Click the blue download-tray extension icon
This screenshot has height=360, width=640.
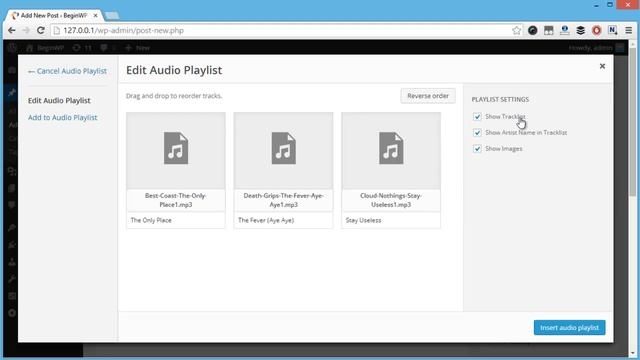pyautogui.click(x=564, y=31)
